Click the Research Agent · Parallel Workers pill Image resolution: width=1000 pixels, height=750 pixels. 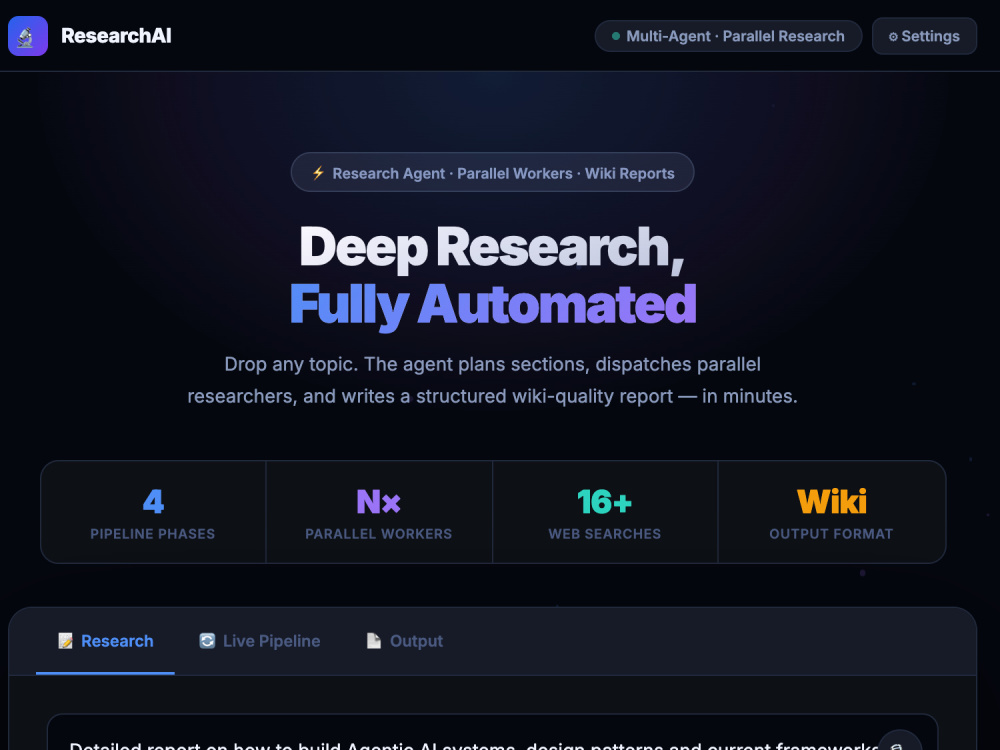(492, 172)
